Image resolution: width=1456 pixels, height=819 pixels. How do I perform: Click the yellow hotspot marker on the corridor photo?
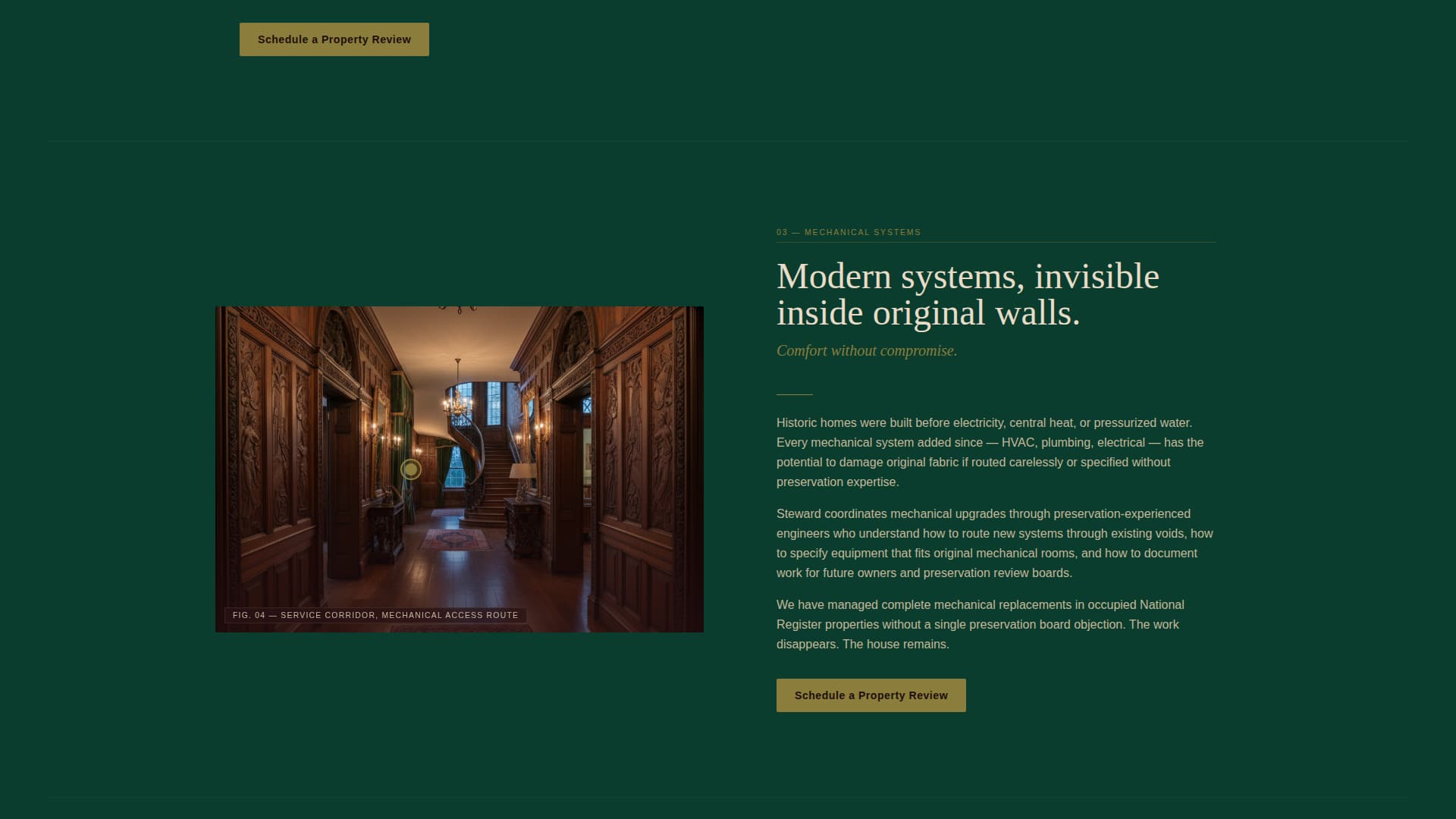tap(410, 469)
